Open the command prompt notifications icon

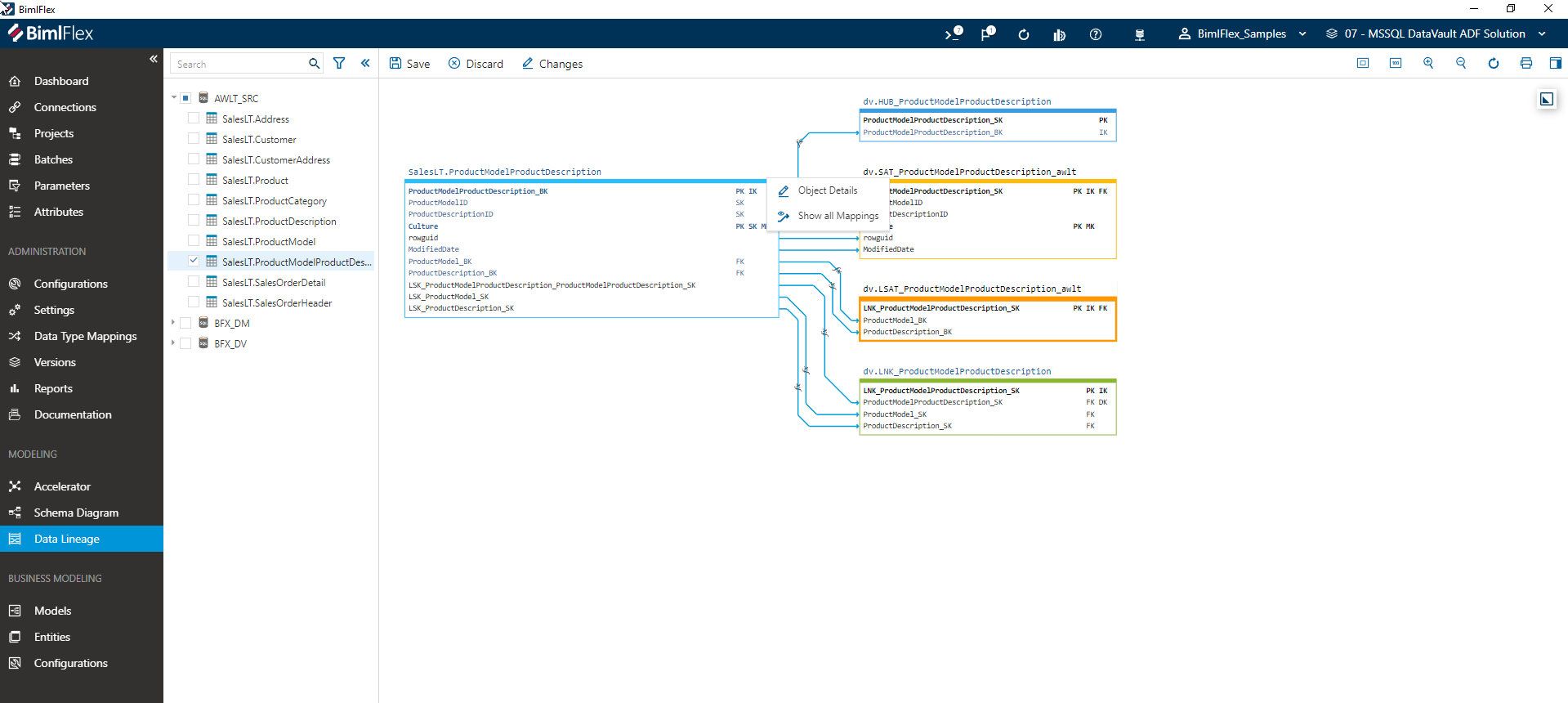(954, 34)
